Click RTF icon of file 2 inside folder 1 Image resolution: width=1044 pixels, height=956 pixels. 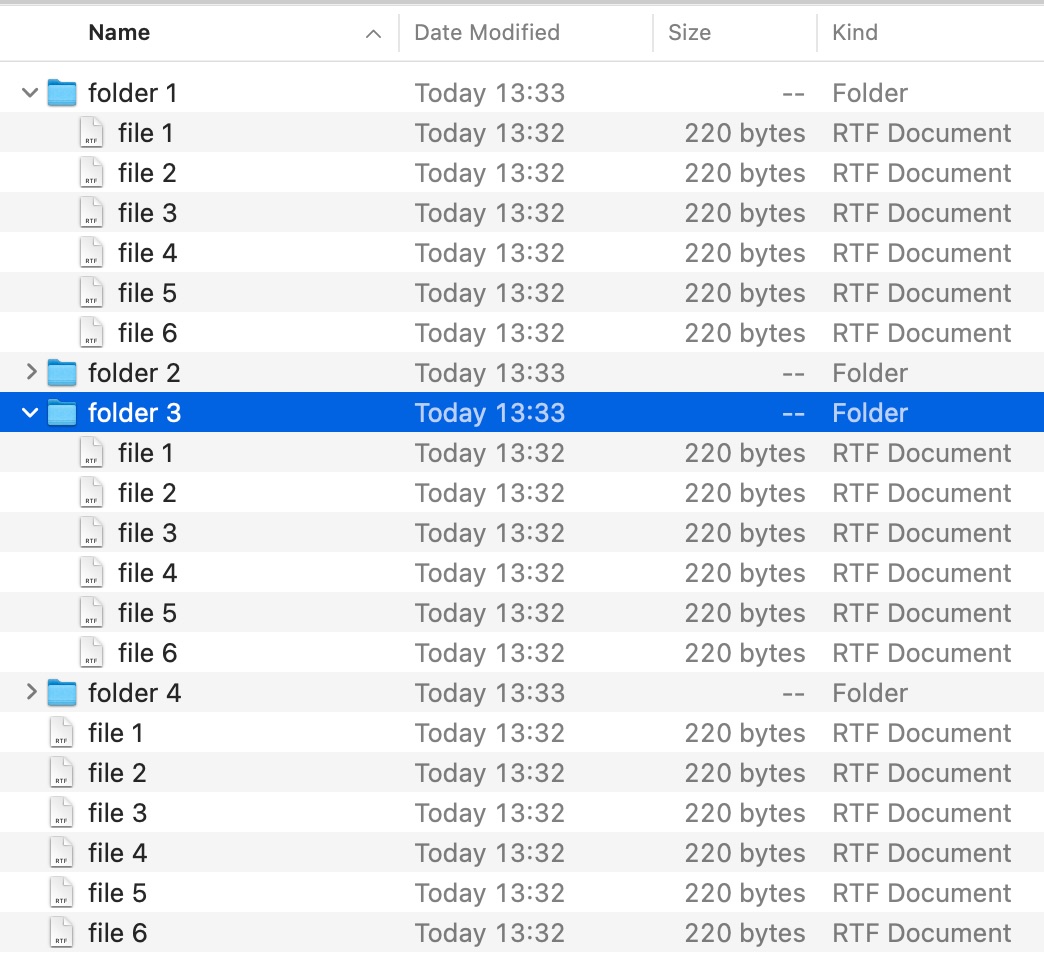[x=92, y=173]
